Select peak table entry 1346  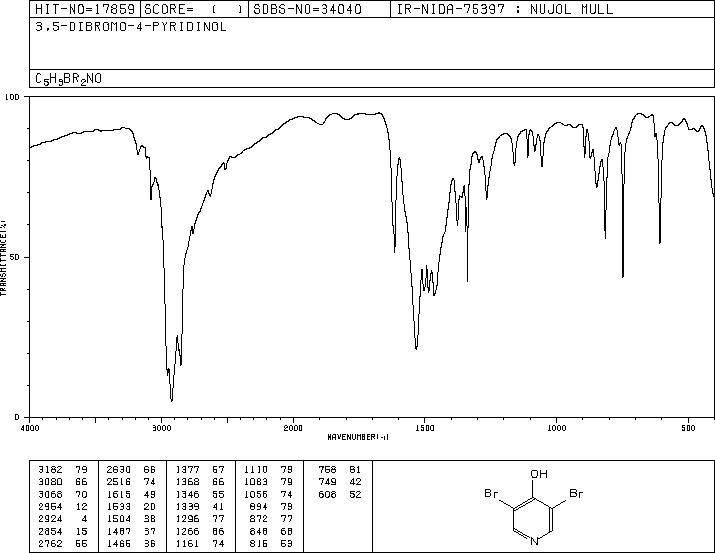200,494
